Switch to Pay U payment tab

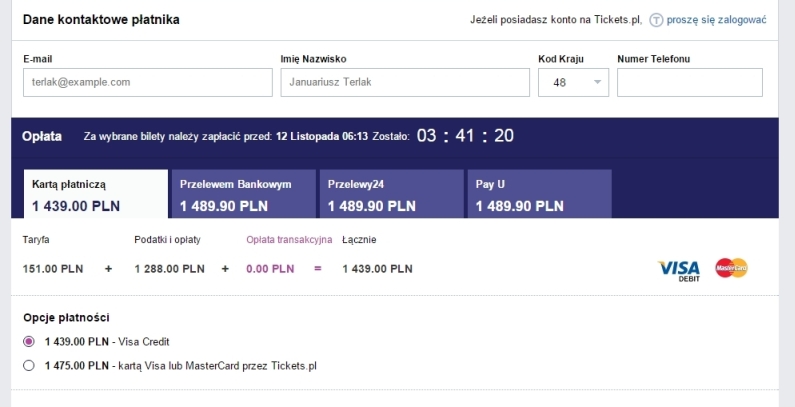click(539, 194)
